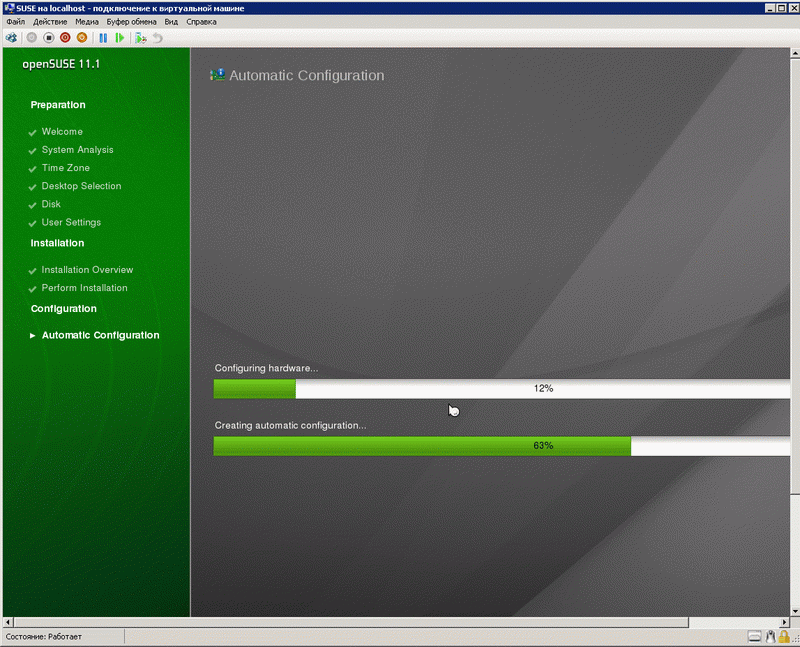Click the down arrow of vertical scrollbar
Viewport: 800px width, 647px height.
(x=795, y=612)
